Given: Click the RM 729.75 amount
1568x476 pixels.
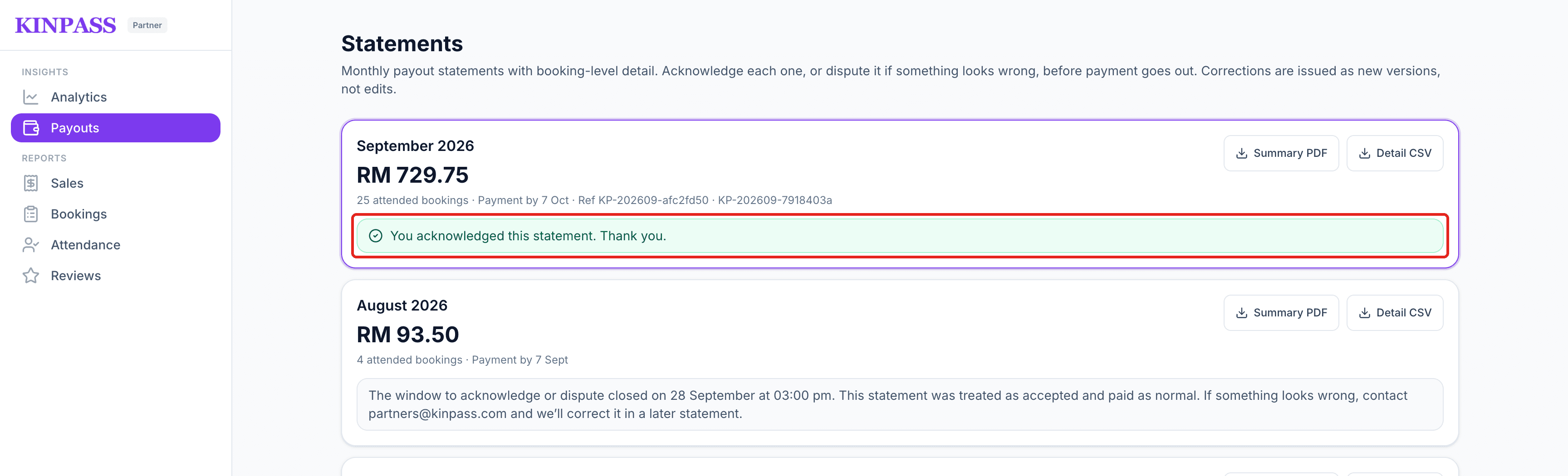Looking at the screenshot, I should [x=412, y=175].
